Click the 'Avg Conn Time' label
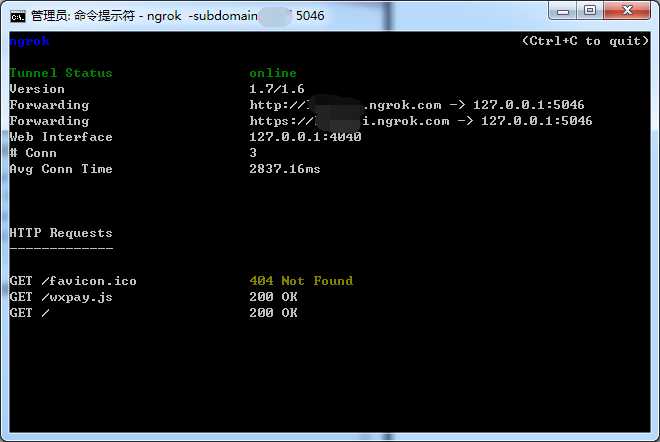 61,169
